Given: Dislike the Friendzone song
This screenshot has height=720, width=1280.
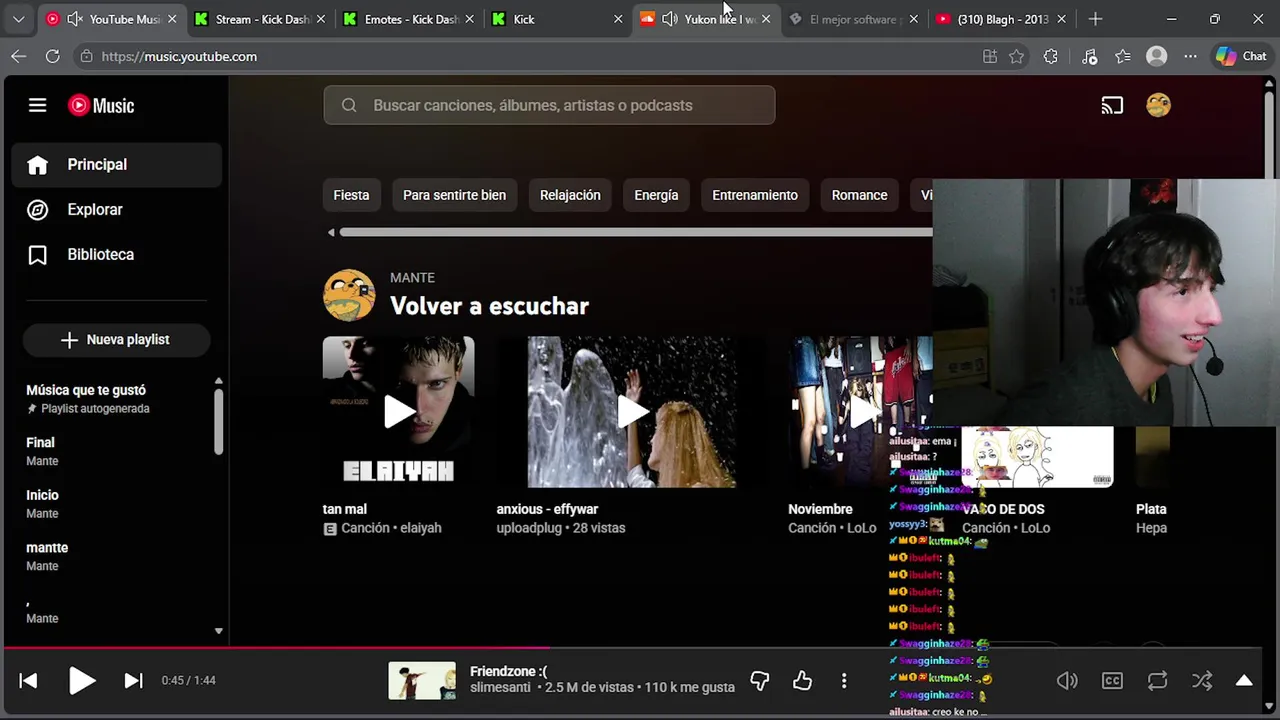Looking at the screenshot, I should click(x=760, y=681).
